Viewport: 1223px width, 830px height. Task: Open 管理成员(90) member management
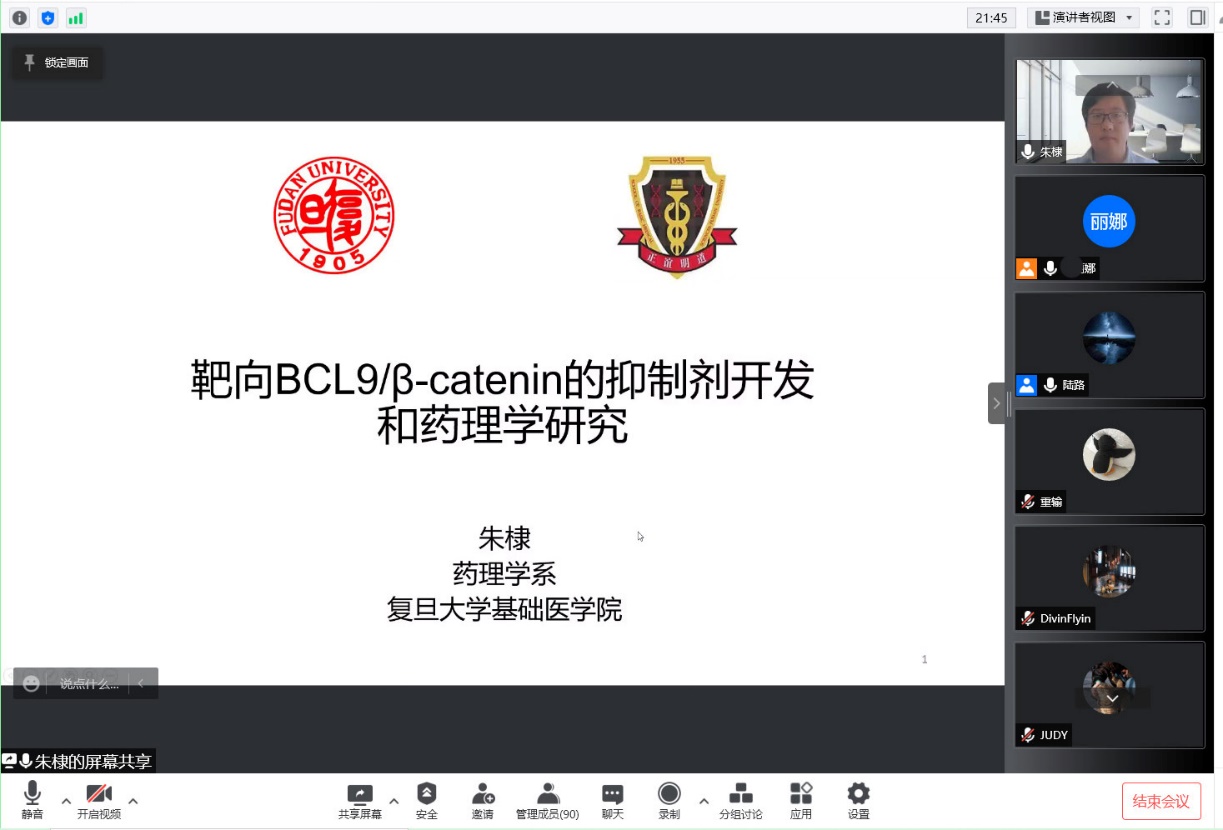pyautogui.click(x=547, y=800)
